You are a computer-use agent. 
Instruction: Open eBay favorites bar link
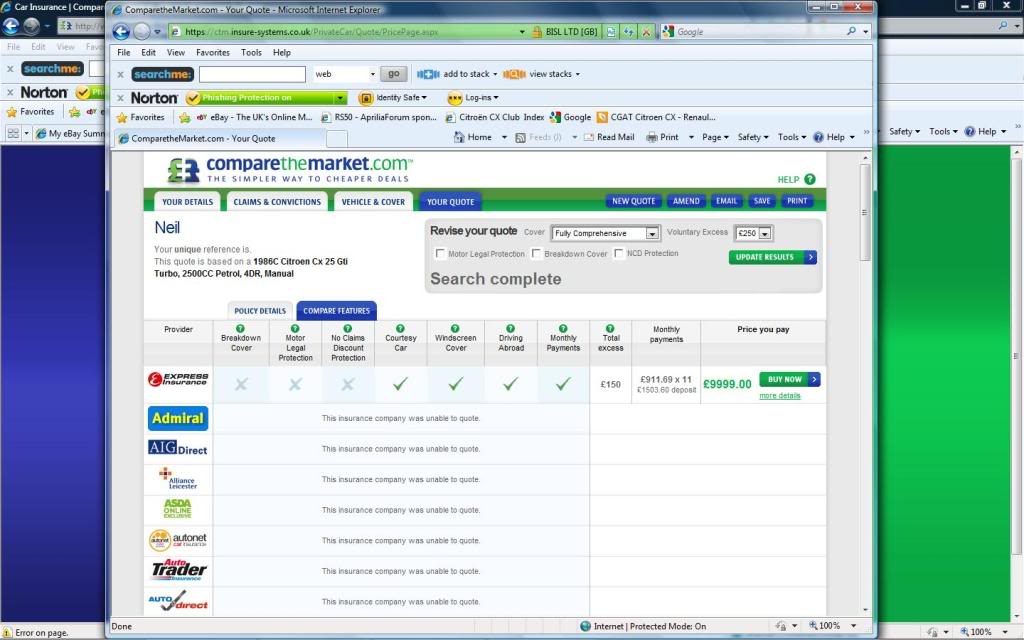(x=254, y=118)
